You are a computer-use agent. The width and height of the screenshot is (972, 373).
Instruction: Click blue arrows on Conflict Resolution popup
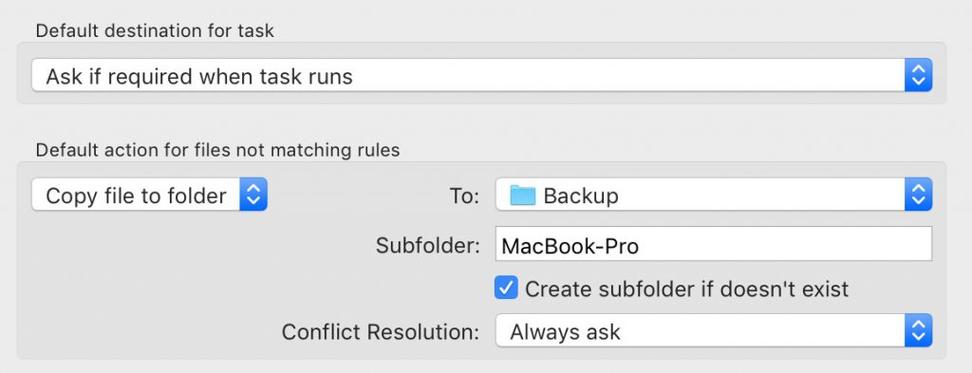(x=918, y=331)
